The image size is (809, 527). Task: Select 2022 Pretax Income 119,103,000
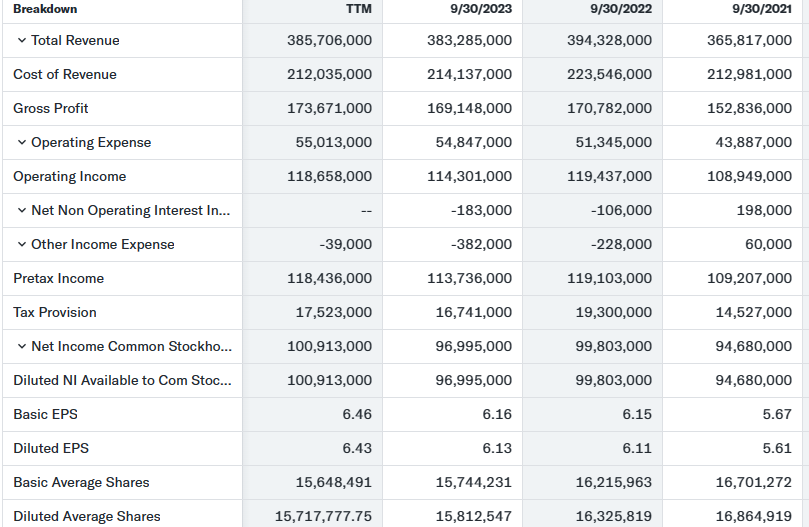[x=610, y=279]
